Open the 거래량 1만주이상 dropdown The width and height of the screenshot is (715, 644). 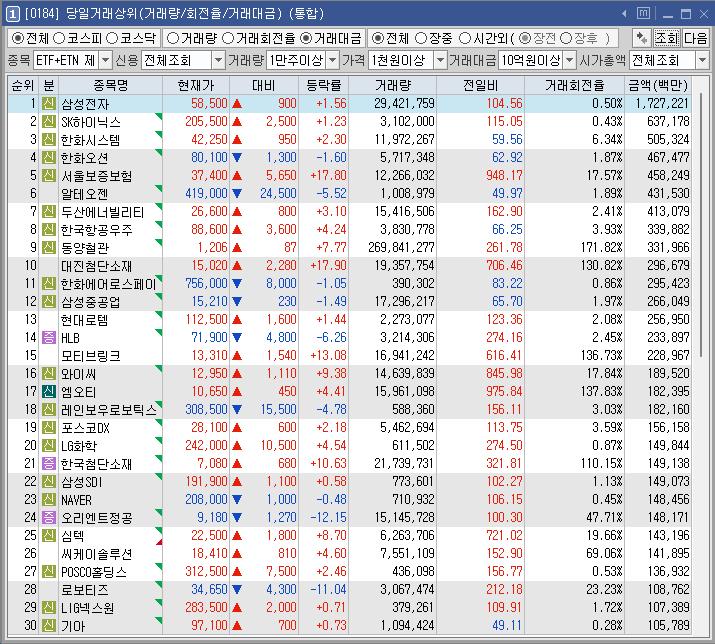click(333, 60)
